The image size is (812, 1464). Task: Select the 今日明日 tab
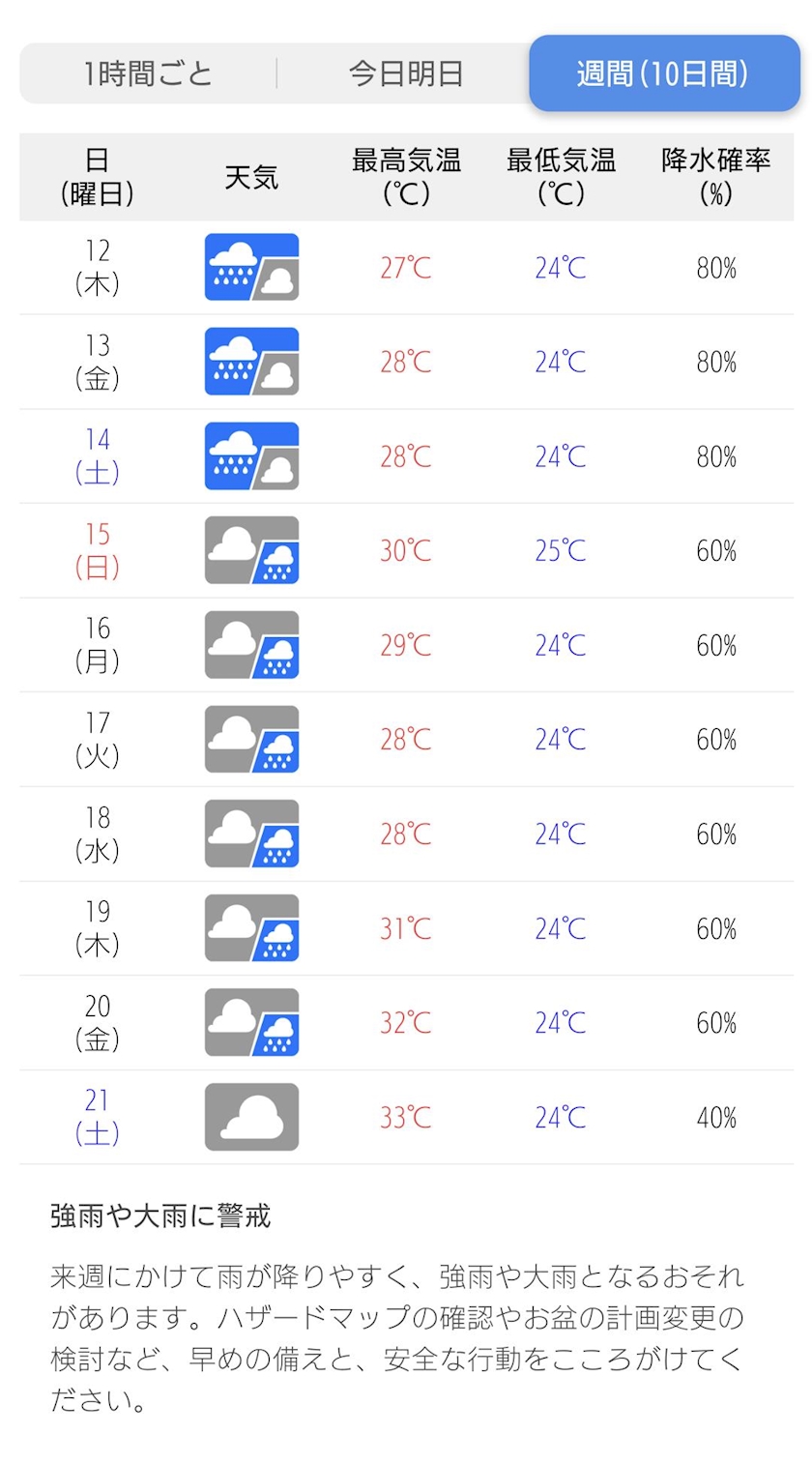click(406, 73)
